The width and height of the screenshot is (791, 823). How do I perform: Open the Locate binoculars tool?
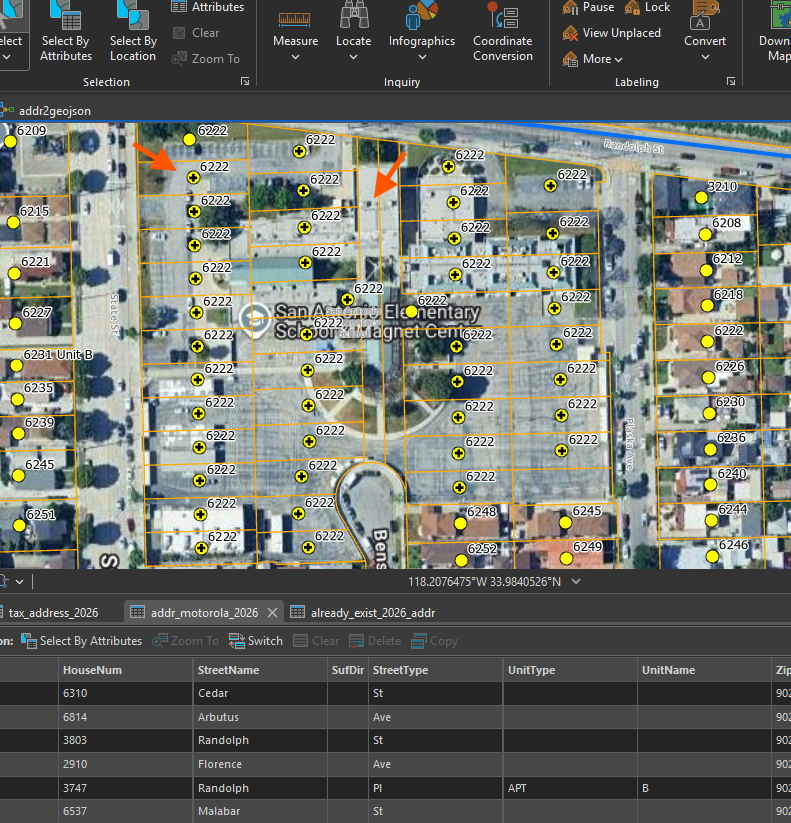coord(353,16)
